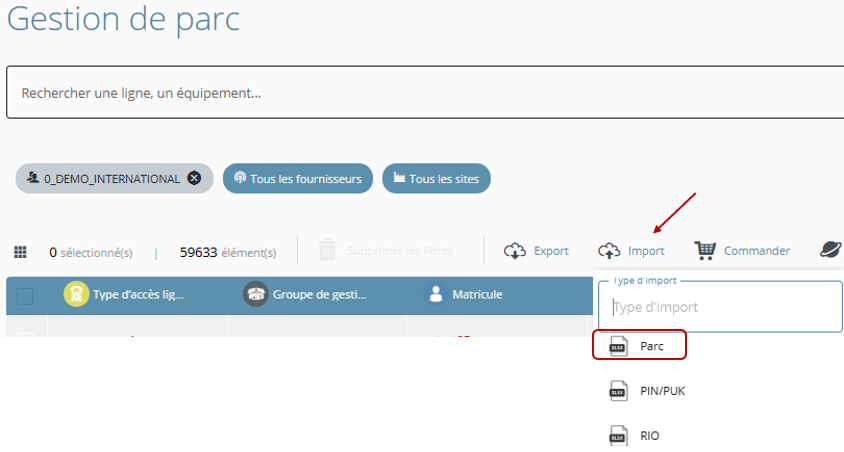
Task: Click the Import cloud upload icon
Action: (609, 251)
